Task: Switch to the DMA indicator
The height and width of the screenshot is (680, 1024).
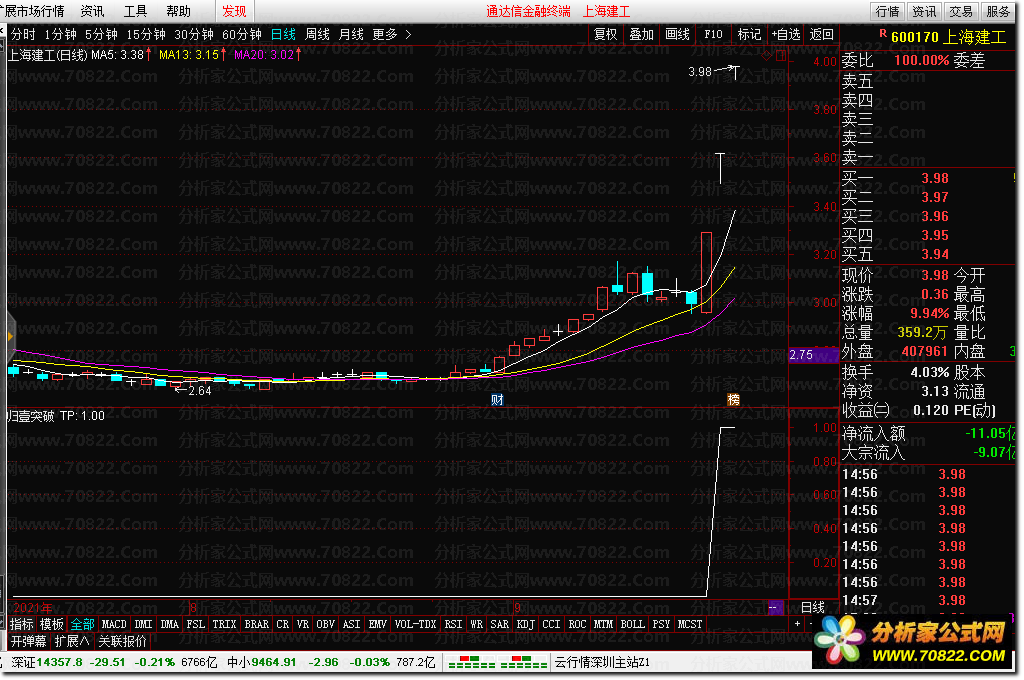Action: tap(170, 624)
